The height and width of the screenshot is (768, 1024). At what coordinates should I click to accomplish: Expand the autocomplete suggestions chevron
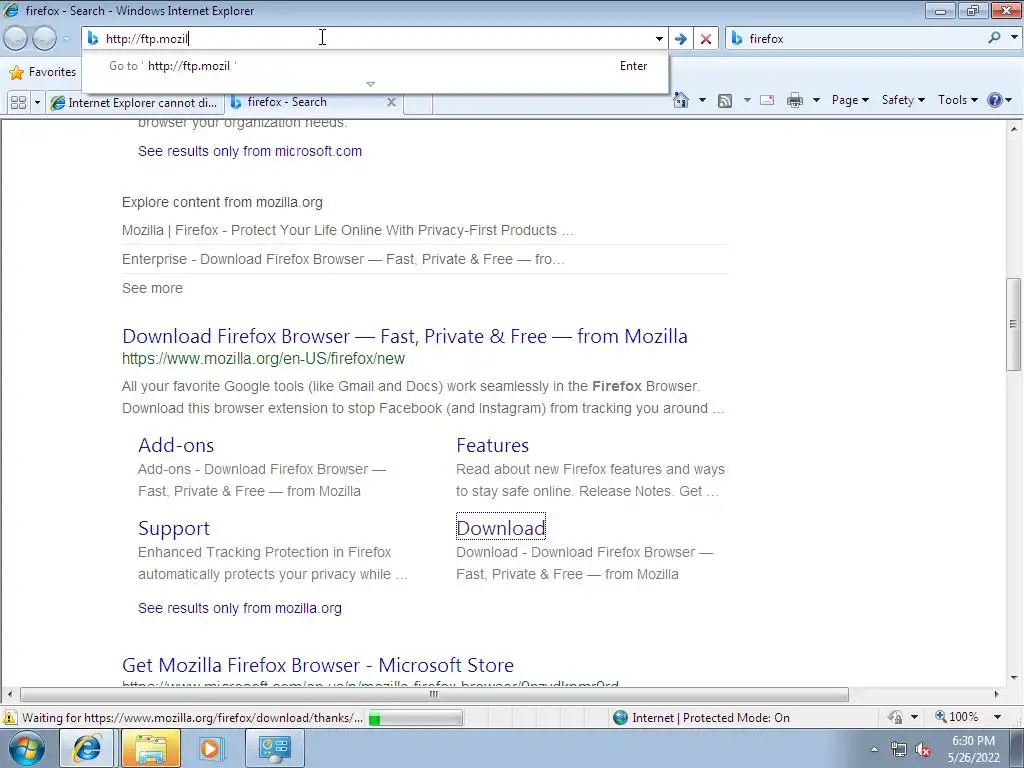tap(370, 84)
